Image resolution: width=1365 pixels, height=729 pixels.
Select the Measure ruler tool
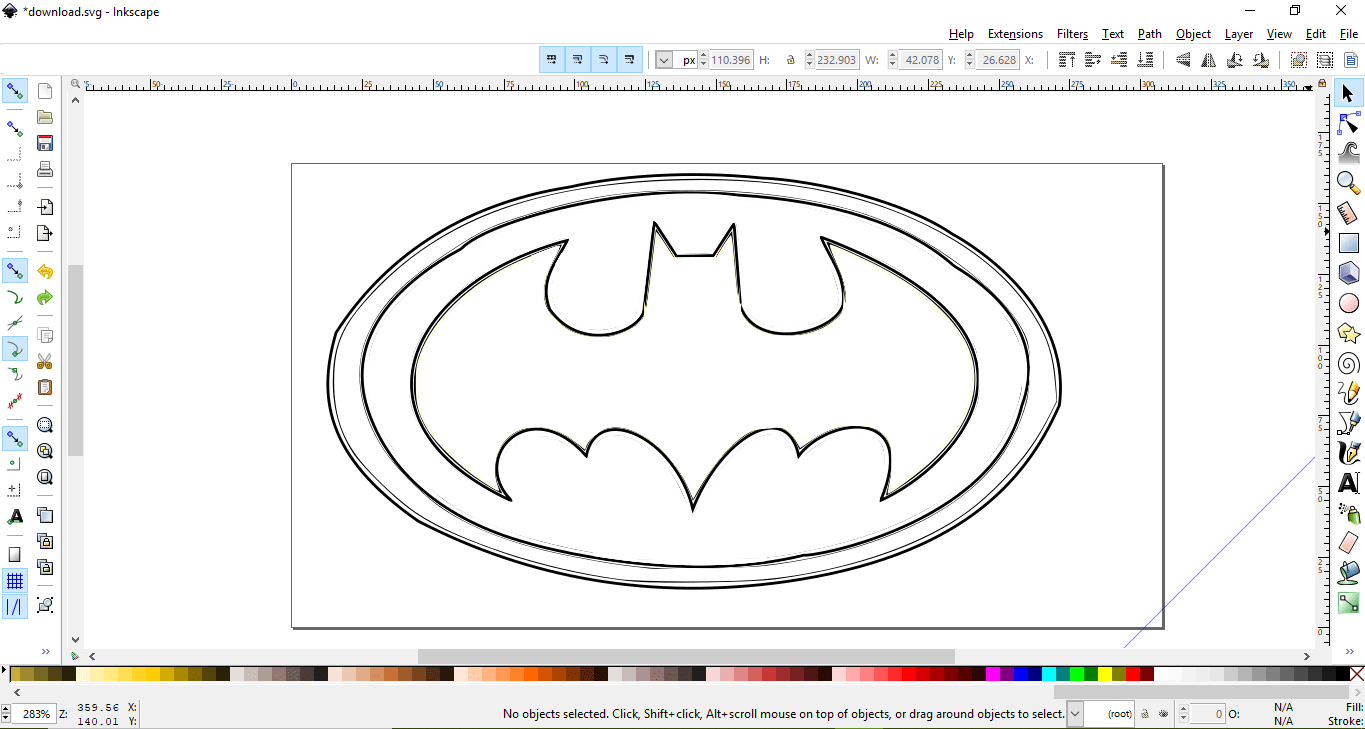point(1348,213)
